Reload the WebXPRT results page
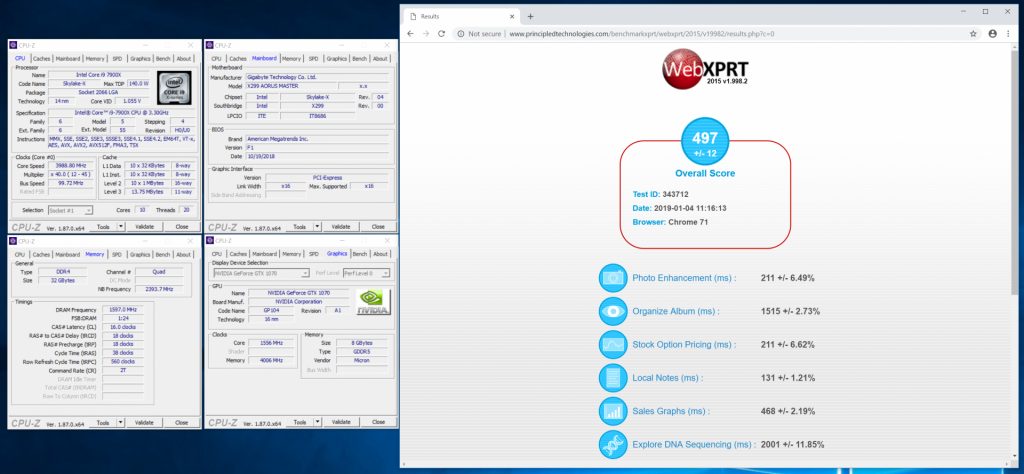This screenshot has width=1024, height=474. [x=443, y=33]
